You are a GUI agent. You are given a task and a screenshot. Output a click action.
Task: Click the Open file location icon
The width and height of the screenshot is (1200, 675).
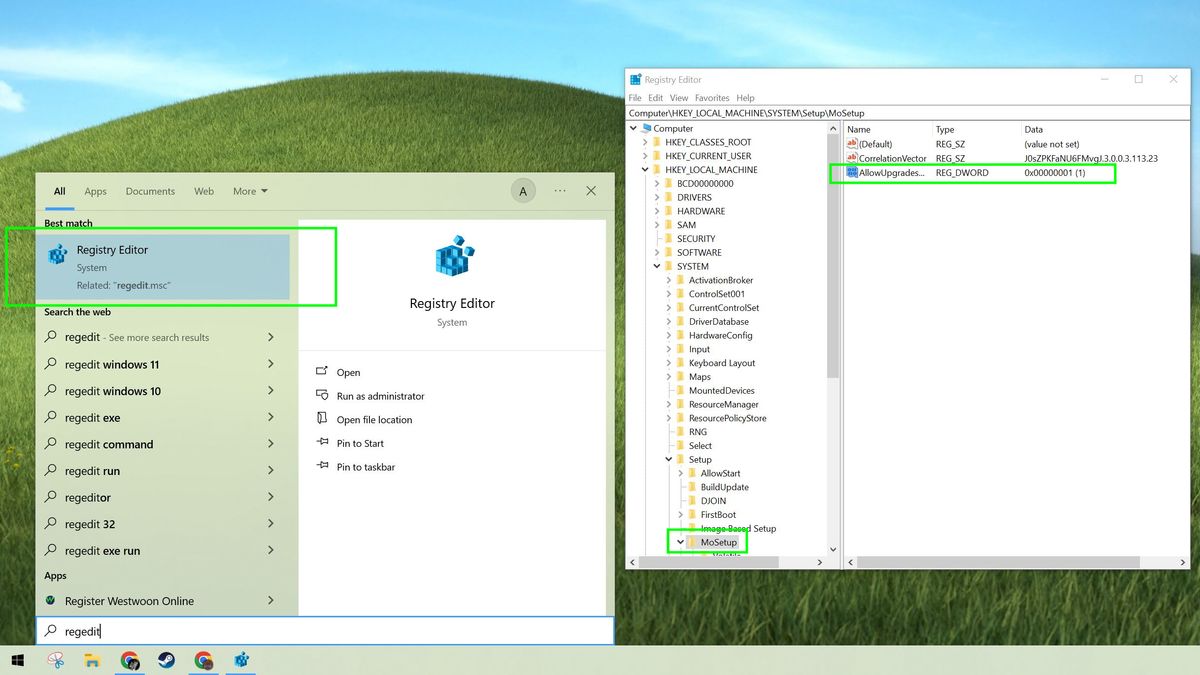[320, 419]
